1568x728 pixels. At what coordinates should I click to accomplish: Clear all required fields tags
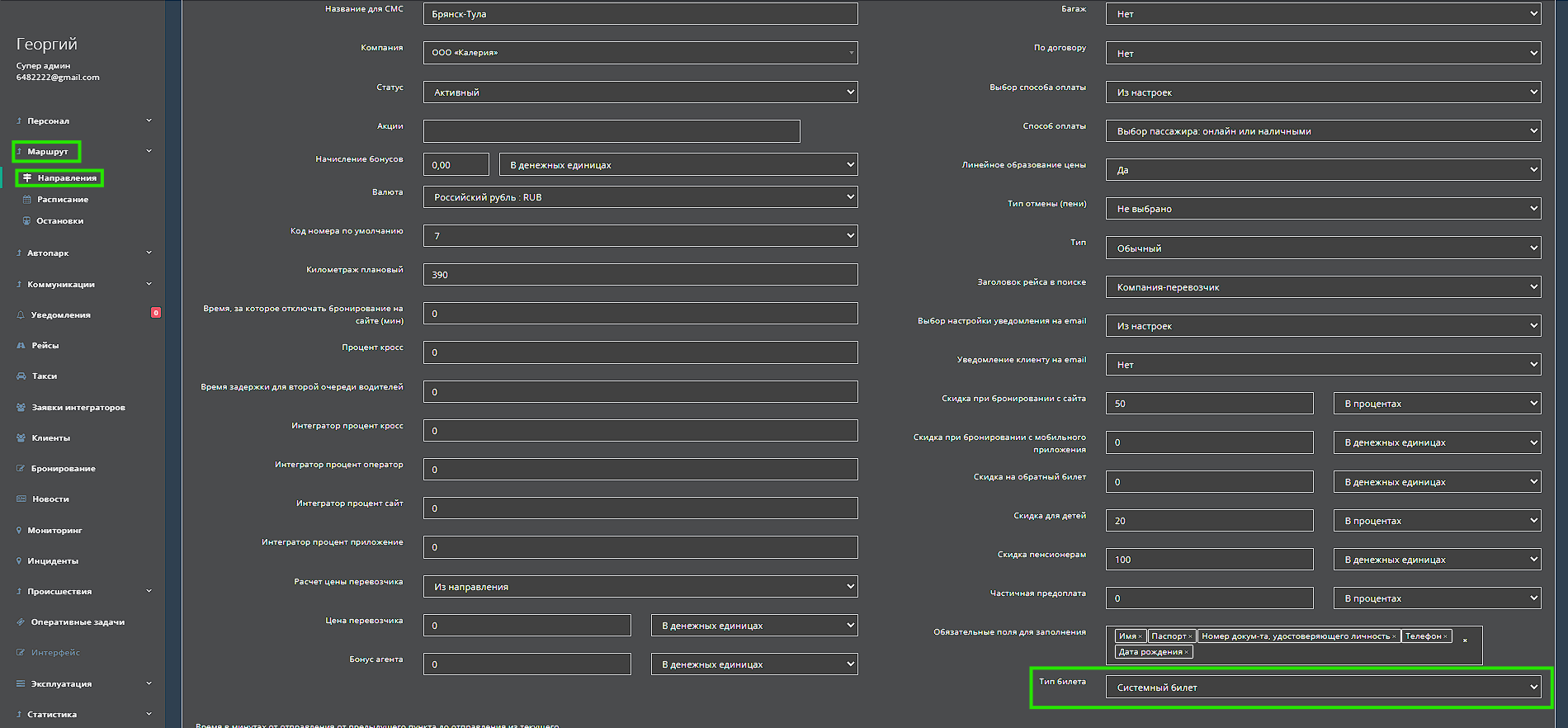click(x=1465, y=641)
